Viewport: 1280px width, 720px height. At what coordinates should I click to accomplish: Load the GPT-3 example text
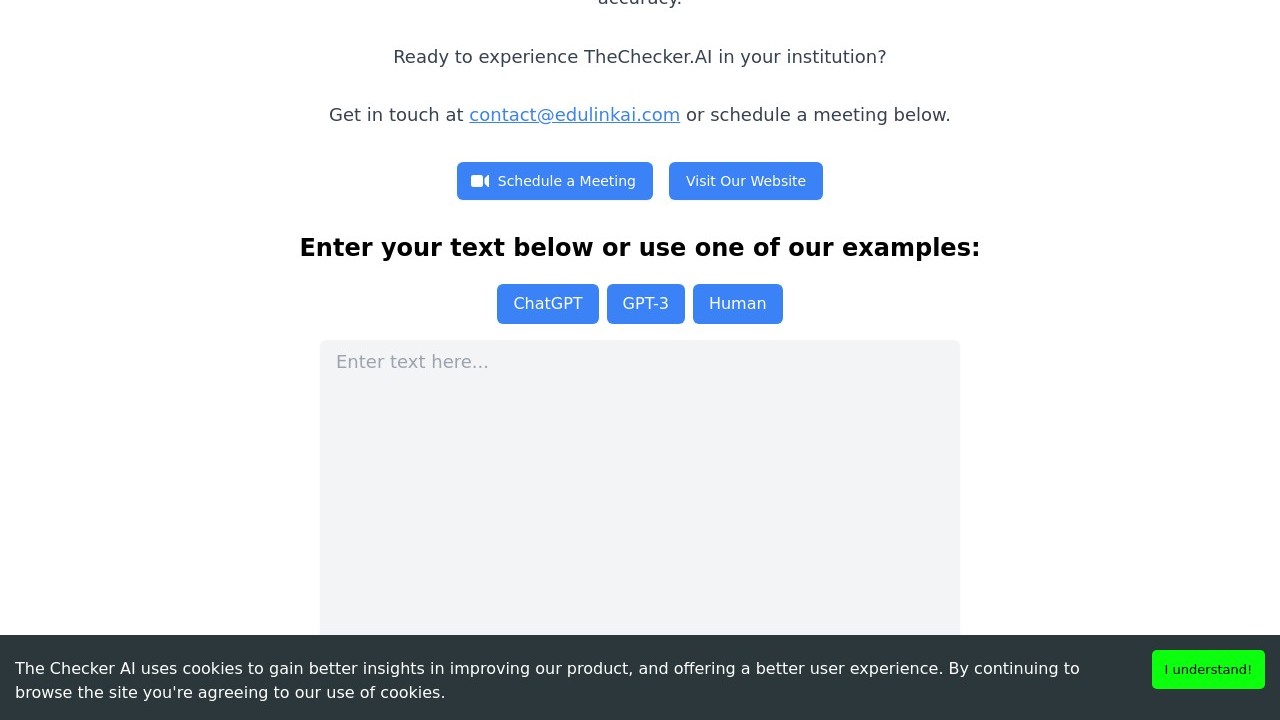coord(645,304)
